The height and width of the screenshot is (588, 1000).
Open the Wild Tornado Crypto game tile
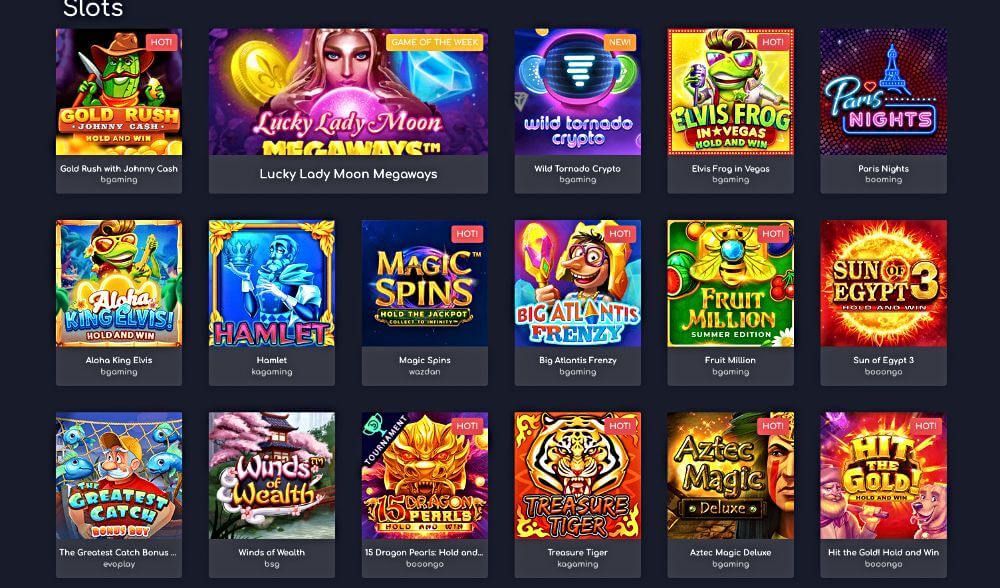pyautogui.click(x=578, y=92)
